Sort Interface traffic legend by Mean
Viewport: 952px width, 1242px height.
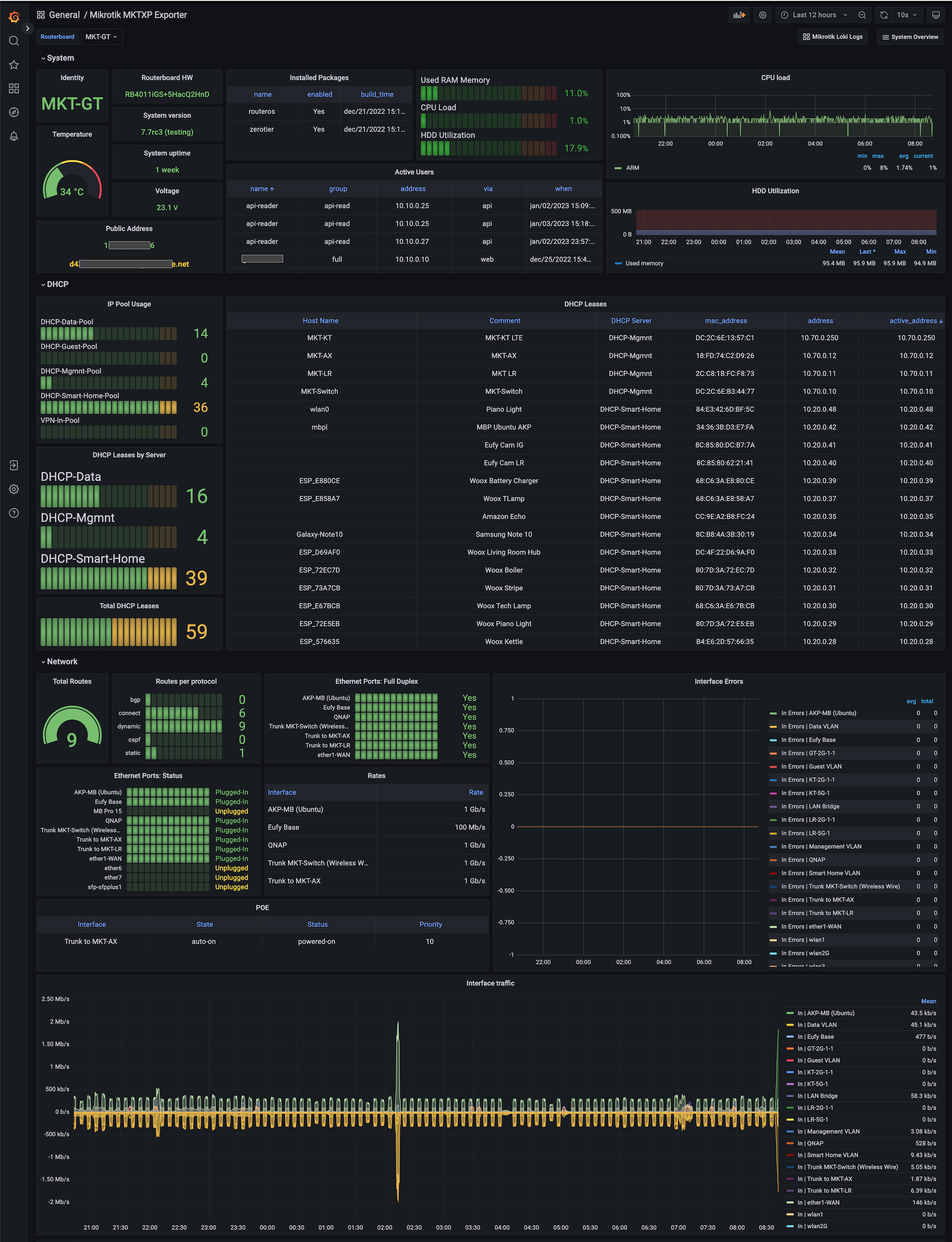pyautogui.click(x=928, y=1001)
